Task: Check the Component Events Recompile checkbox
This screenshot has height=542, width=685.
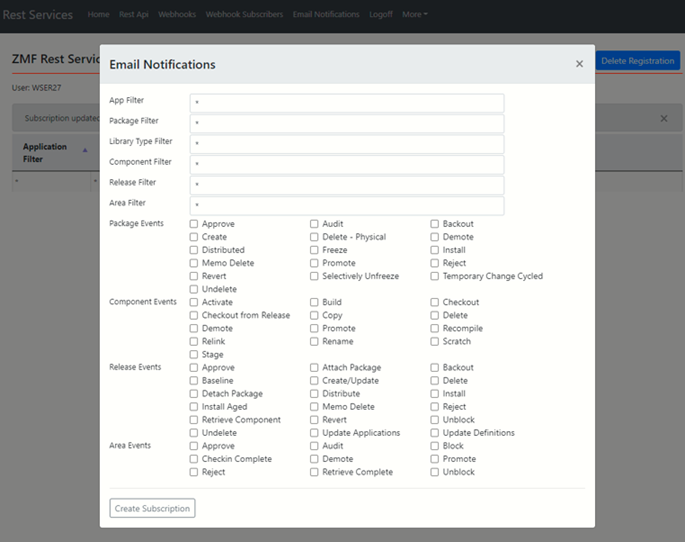Action: pos(435,328)
